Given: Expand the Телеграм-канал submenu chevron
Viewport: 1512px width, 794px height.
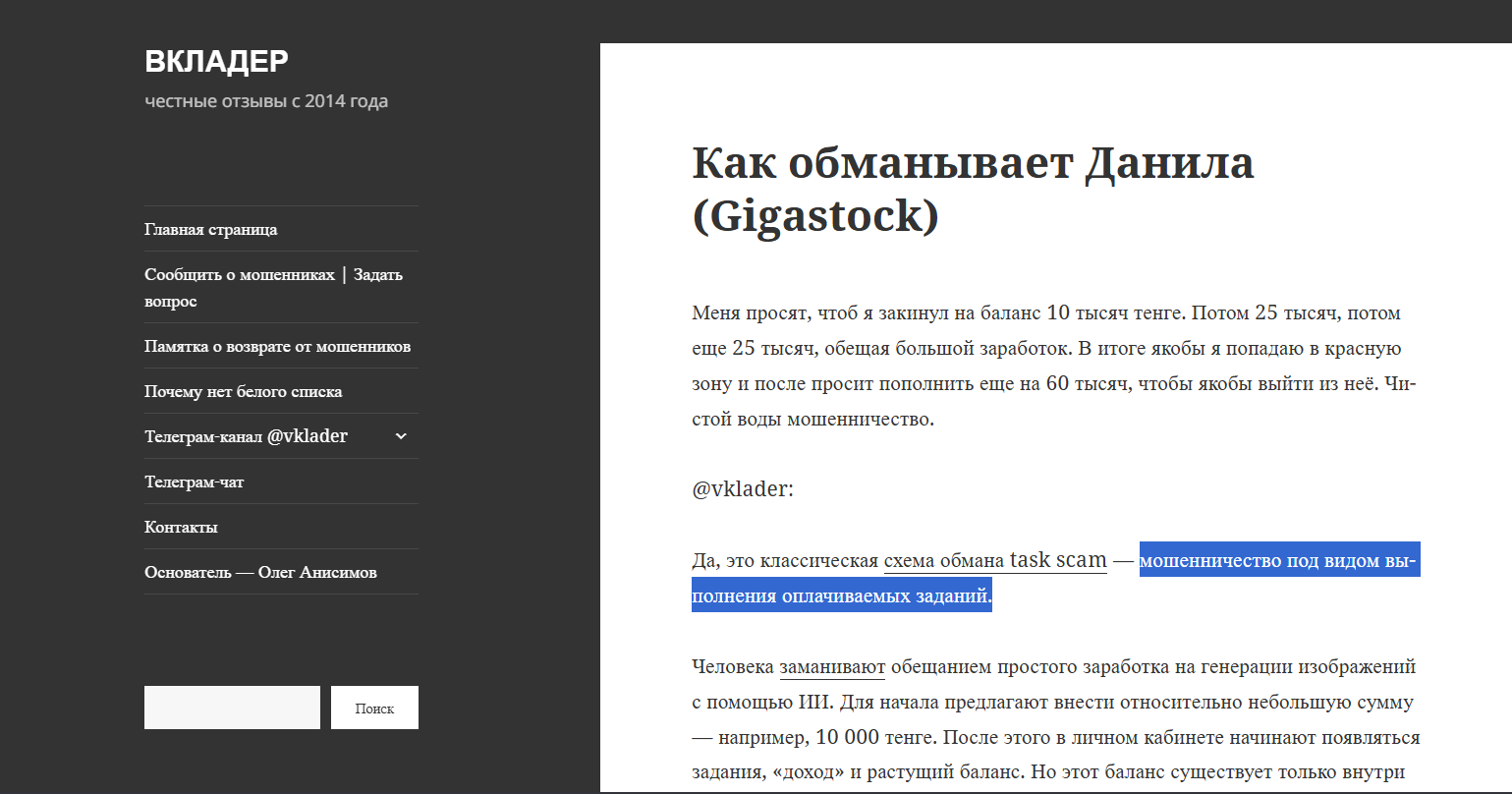Looking at the screenshot, I should [x=401, y=436].
